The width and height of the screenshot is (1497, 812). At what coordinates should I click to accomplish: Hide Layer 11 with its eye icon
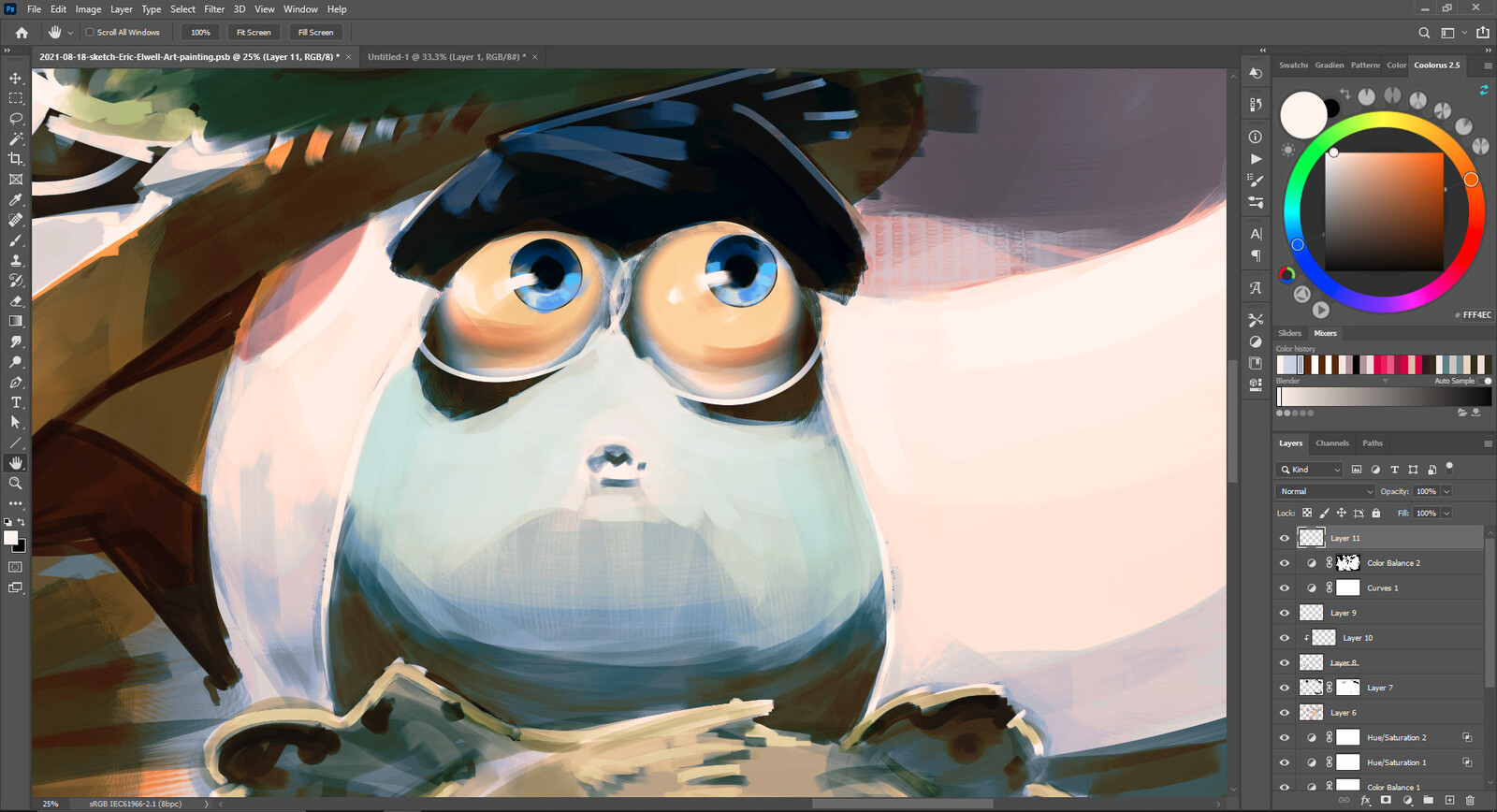1285,538
